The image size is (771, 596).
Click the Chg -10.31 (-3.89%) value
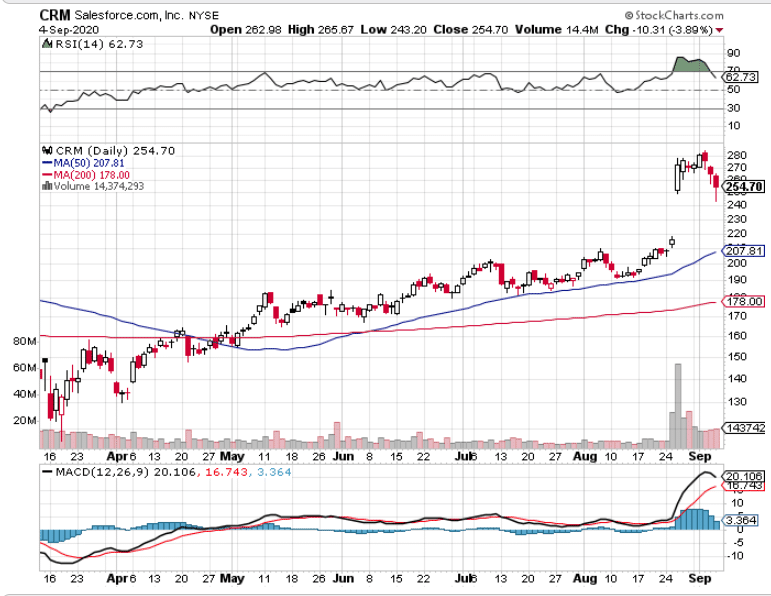659,30
